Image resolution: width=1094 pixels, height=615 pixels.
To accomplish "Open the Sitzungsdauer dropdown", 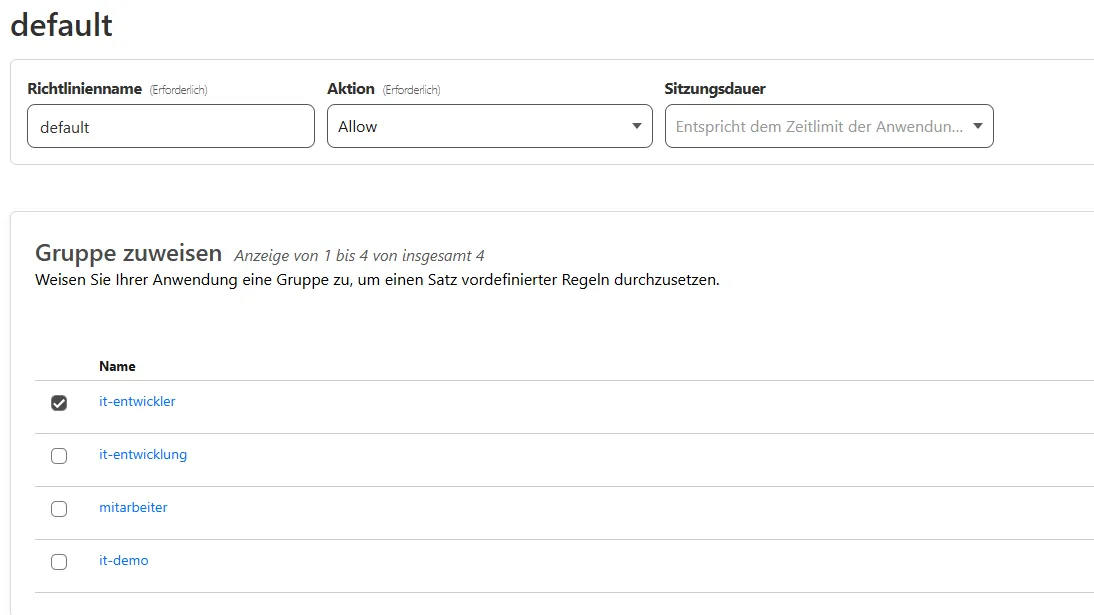I will point(820,127).
